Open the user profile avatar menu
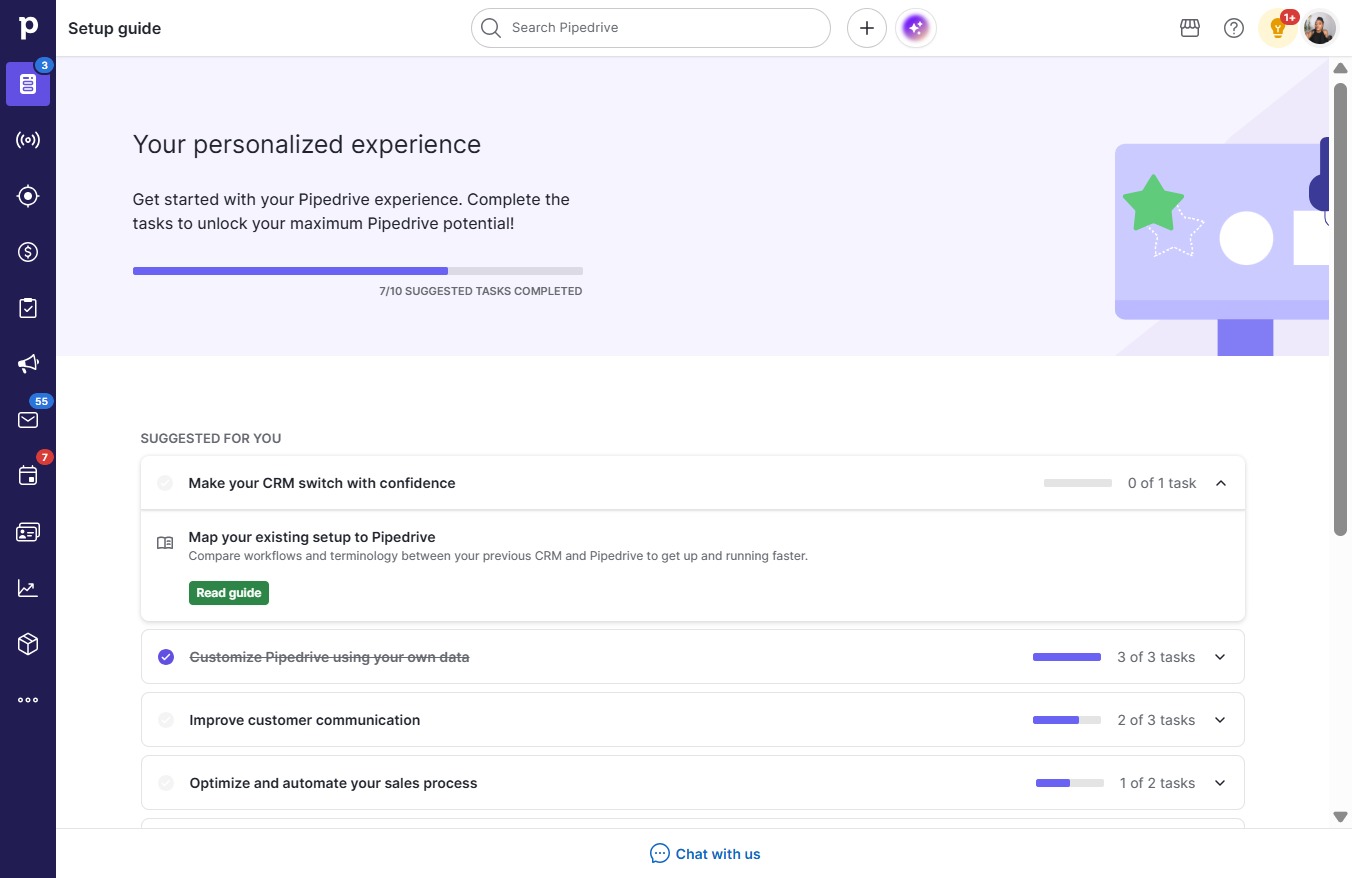The width and height of the screenshot is (1352, 878). click(x=1320, y=28)
